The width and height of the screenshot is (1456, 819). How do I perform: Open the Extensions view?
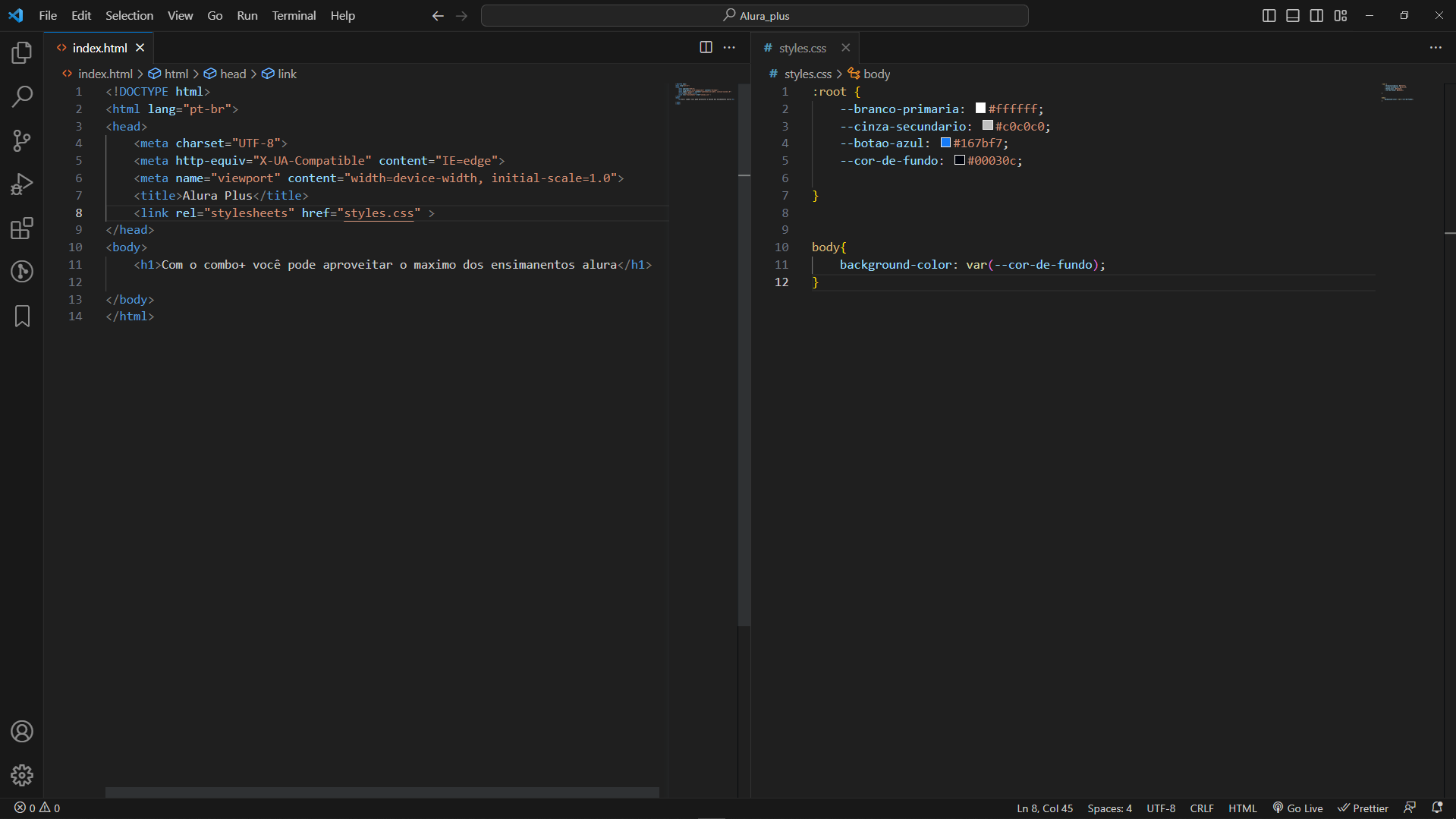pos(22,228)
